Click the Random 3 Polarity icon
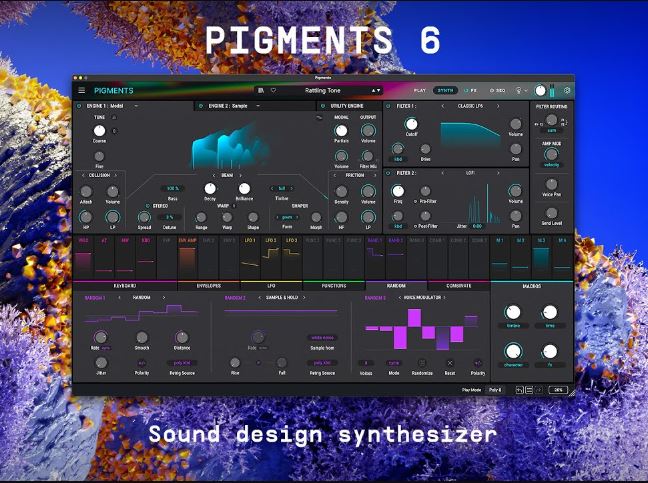The image size is (648, 483). 478,363
